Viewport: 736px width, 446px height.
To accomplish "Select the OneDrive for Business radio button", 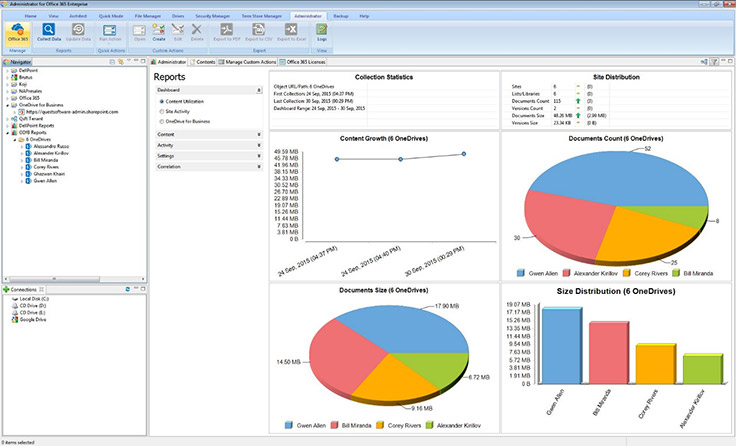I will (x=161, y=121).
